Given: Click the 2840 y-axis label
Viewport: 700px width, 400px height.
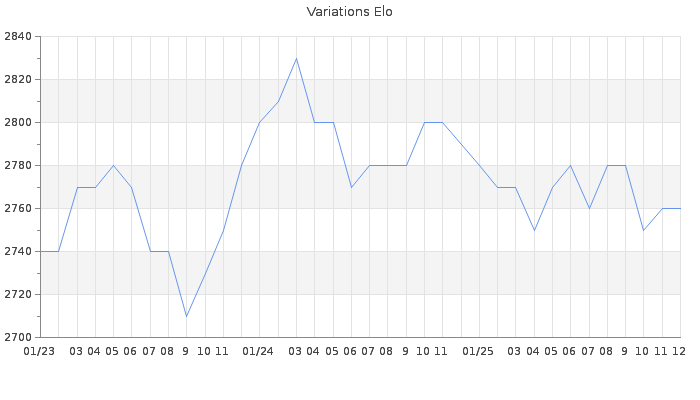Looking at the screenshot, I should coord(18,37).
